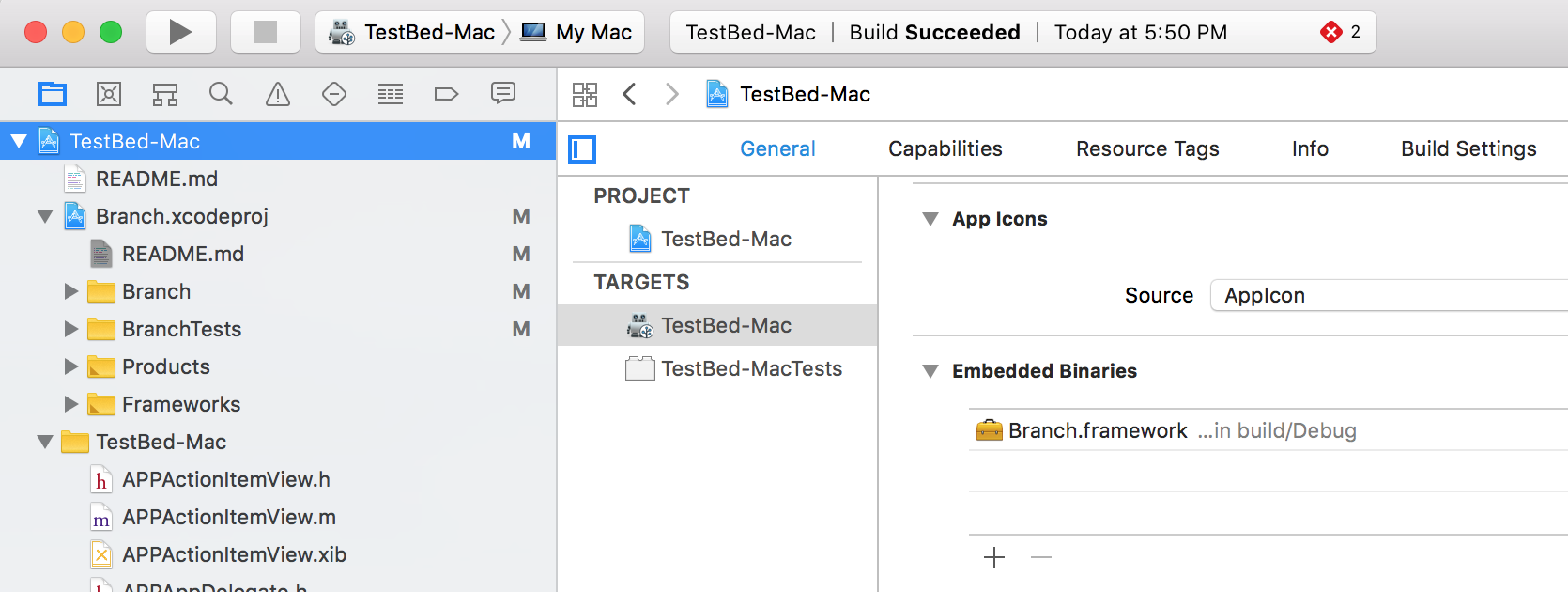Screen dimensions: 1568x592
Task: Open the Report navigator speech-bubble icon
Action: tap(503, 94)
